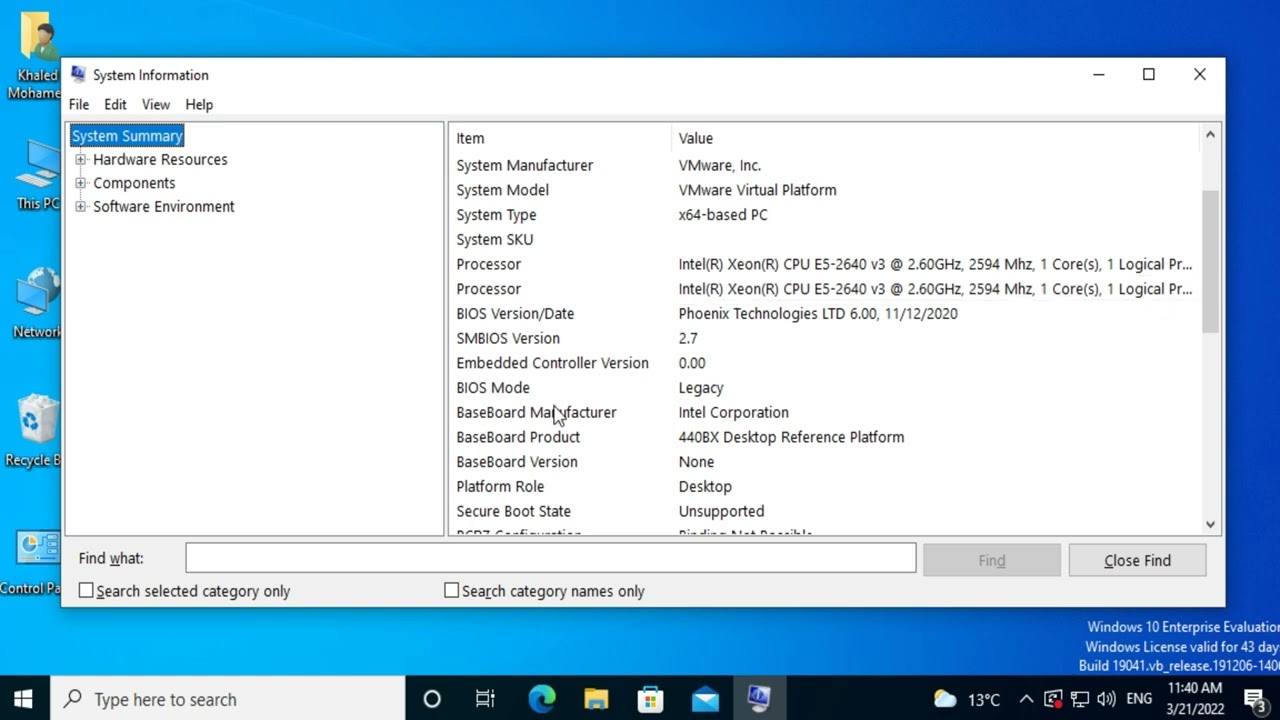This screenshot has width=1280, height=720.
Task: Click the ENG language indicator
Action: [1139, 699]
